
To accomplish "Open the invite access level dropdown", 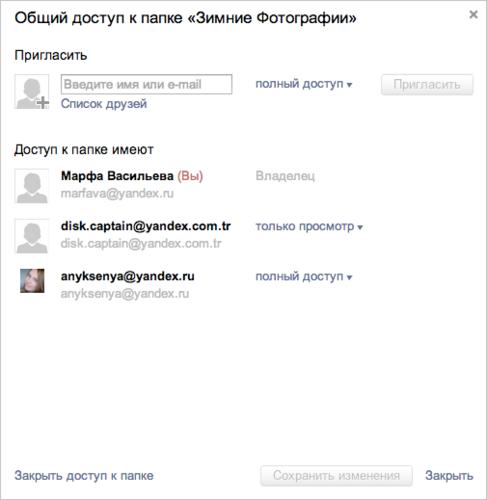I will tap(304, 84).
